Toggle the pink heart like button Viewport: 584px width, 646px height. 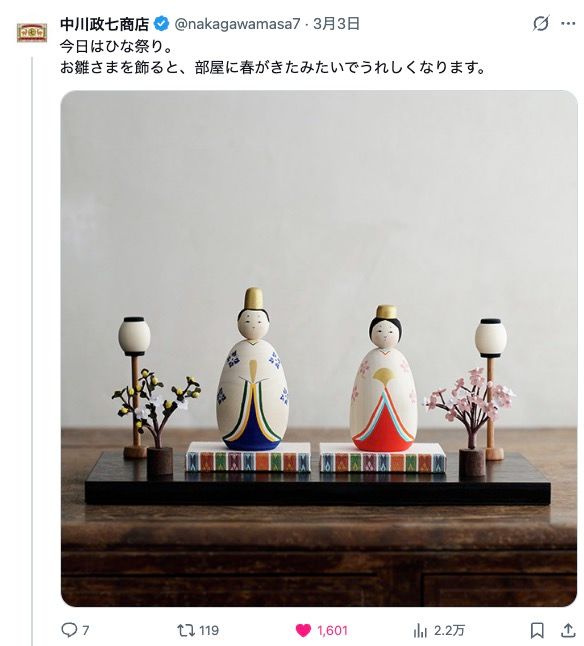coord(304,630)
